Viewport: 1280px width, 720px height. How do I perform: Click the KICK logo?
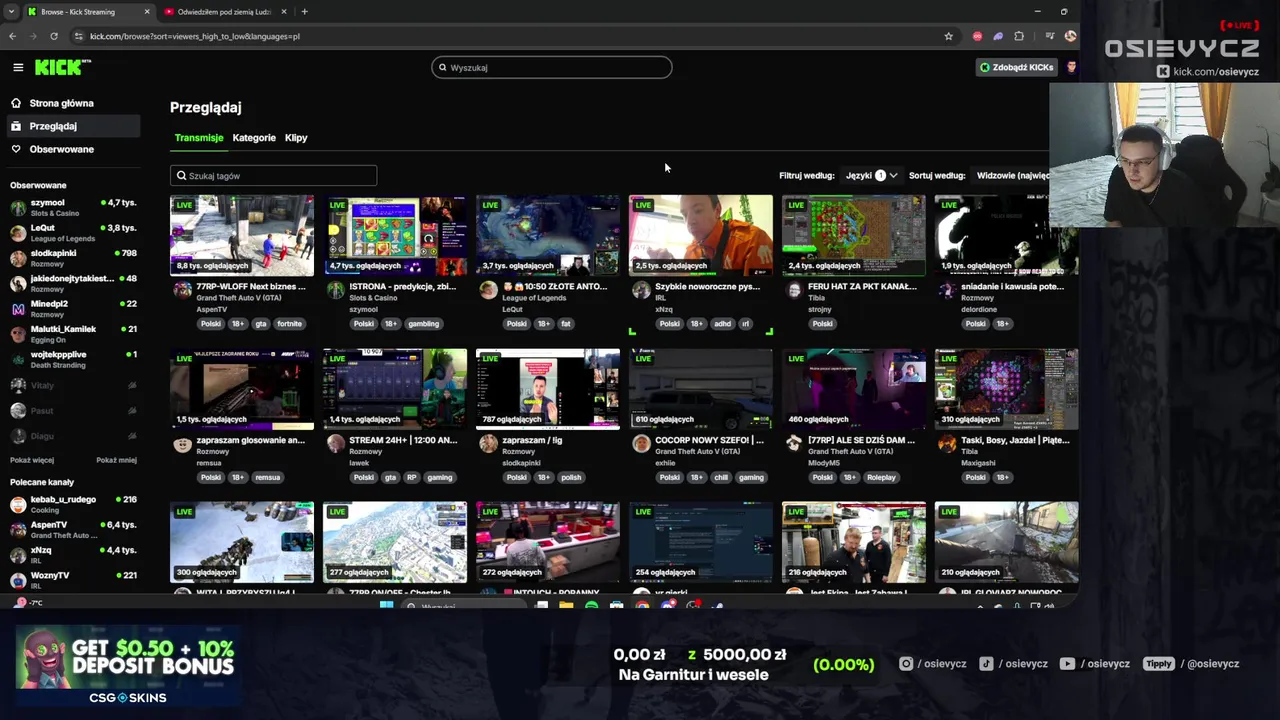click(62, 67)
